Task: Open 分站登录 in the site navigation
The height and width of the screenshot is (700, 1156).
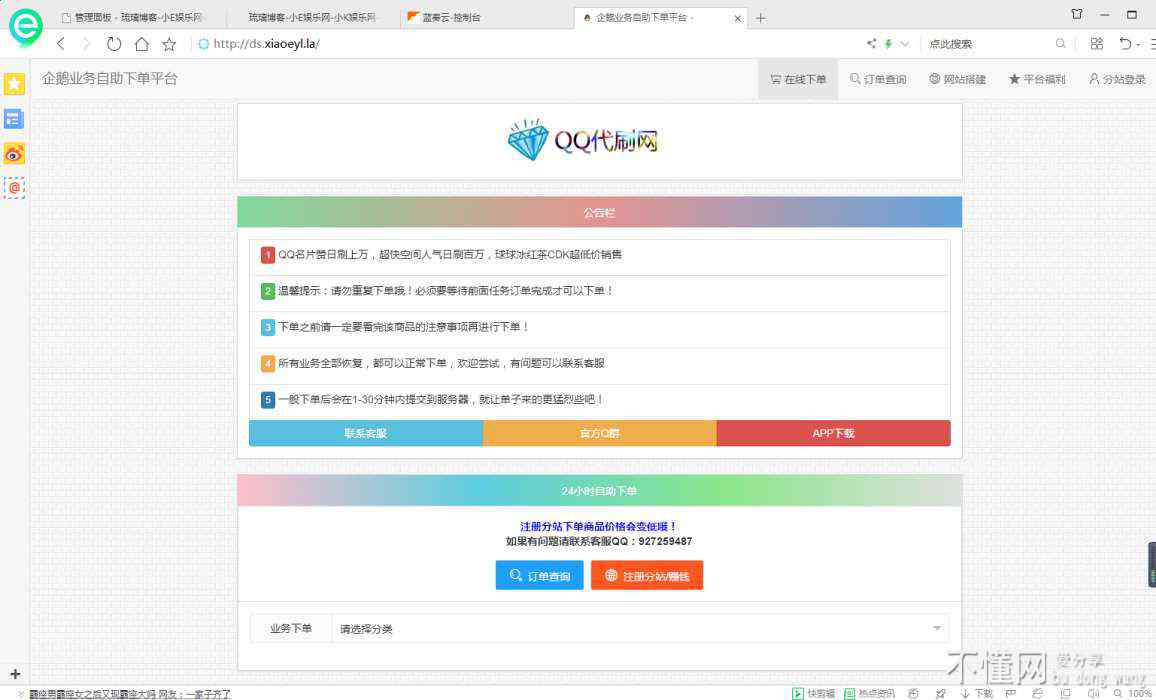Action: pyautogui.click(x=1118, y=79)
